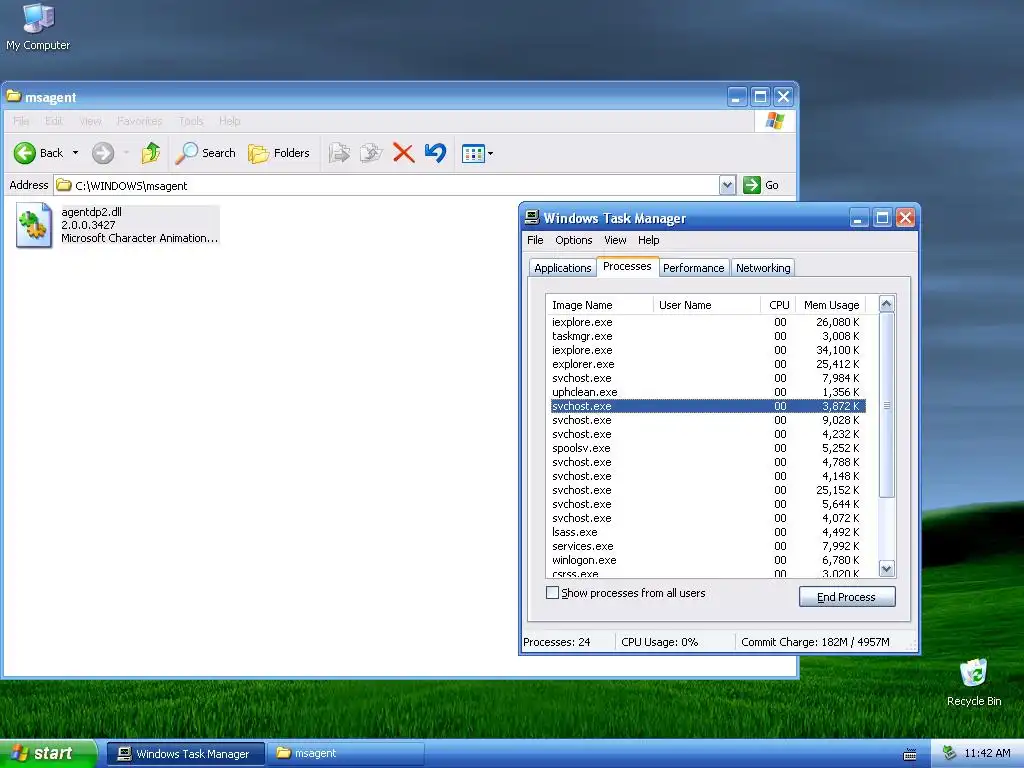
Task: Open the Views icon in Explorer toolbar
Action: [x=473, y=153]
